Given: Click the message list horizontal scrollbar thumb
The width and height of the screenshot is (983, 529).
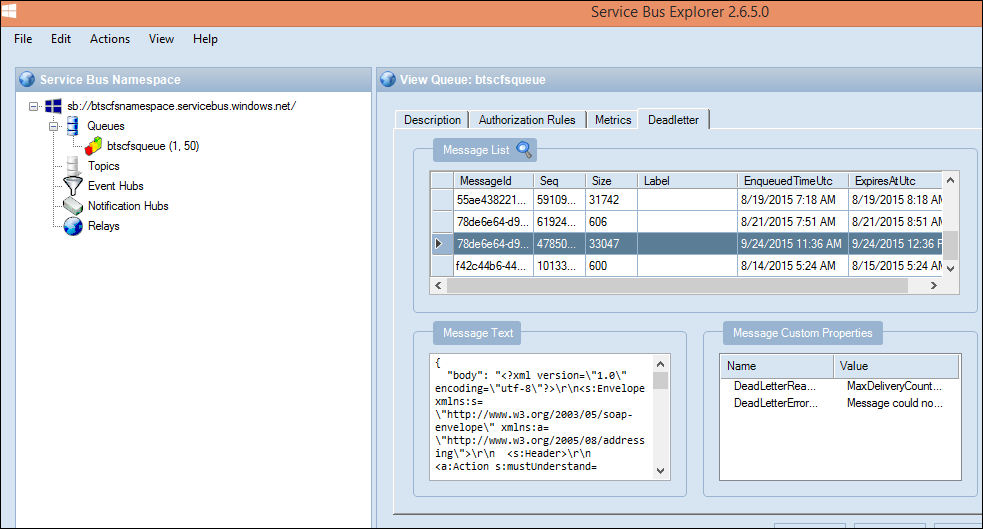Looking at the screenshot, I should [677, 285].
